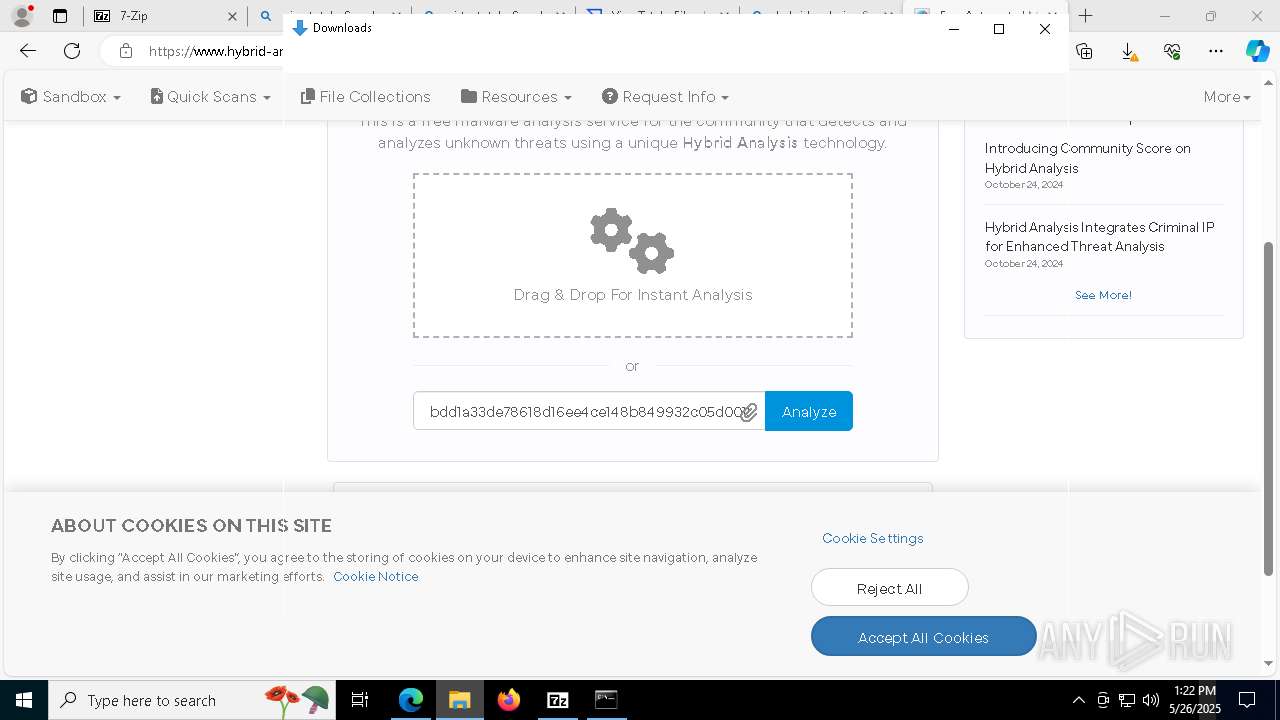Close the 7-Zip browser tab
Image resolution: width=1280 pixels, height=720 pixels.
click(232, 16)
